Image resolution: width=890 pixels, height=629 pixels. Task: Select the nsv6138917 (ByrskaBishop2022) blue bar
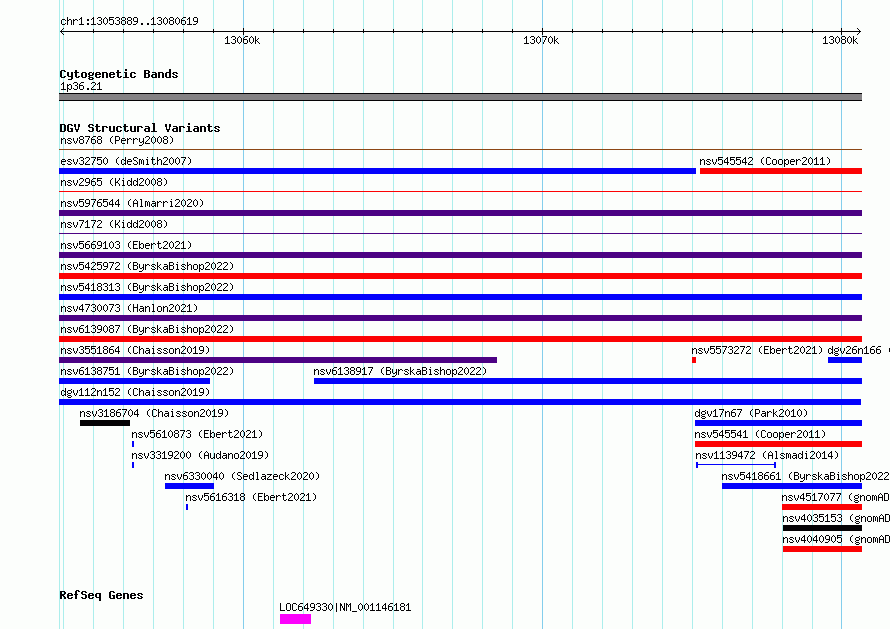pyautogui.click(x=588, y=381)
